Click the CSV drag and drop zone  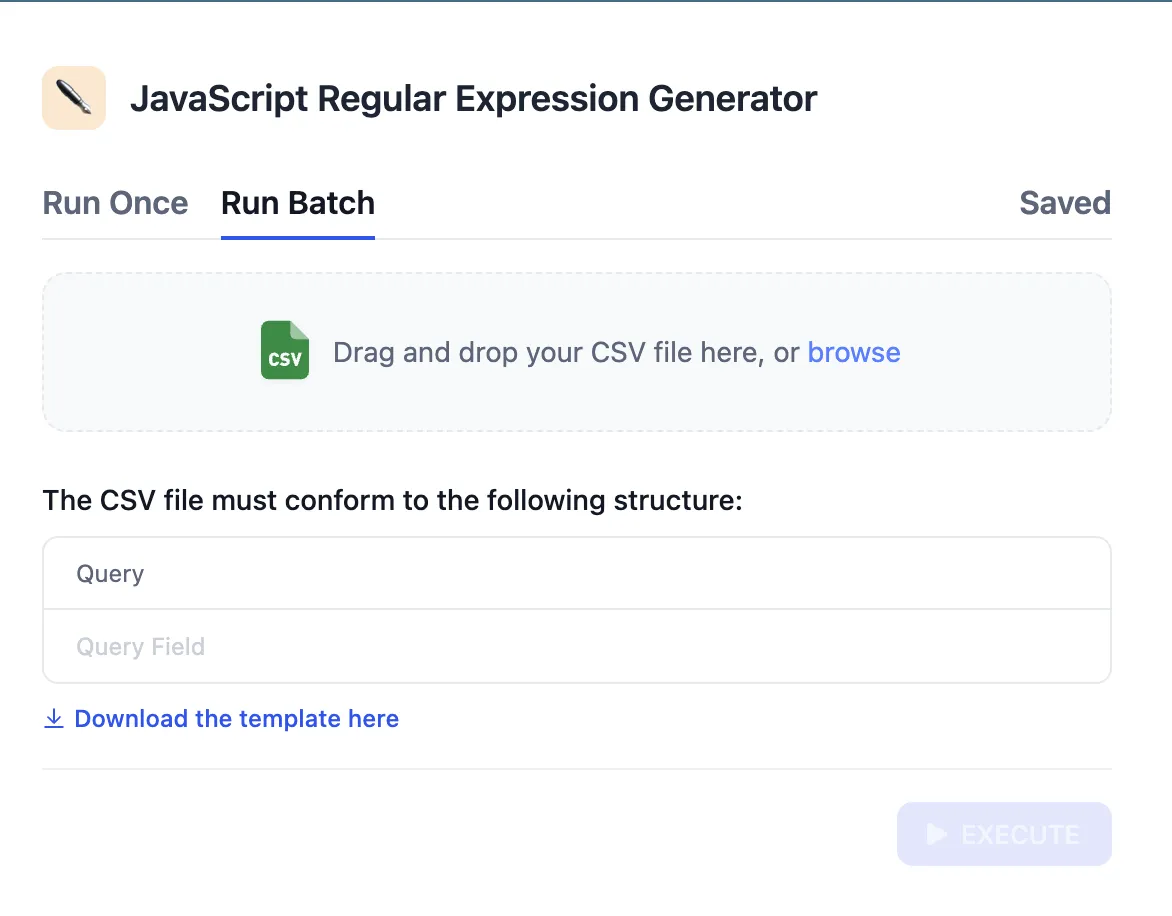point(576,400)
